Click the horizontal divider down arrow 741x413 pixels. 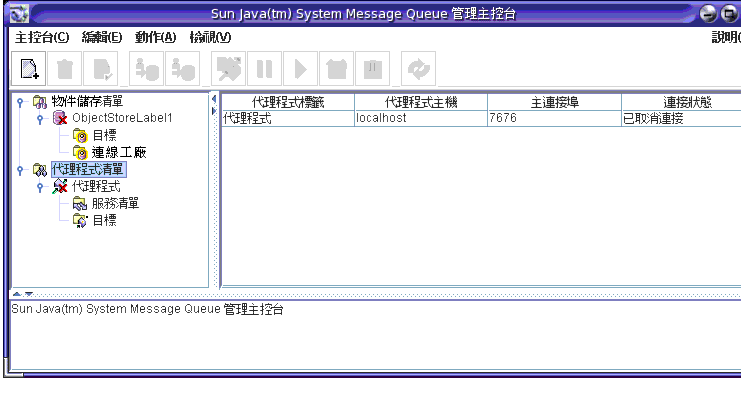click(x=29, y=294)
